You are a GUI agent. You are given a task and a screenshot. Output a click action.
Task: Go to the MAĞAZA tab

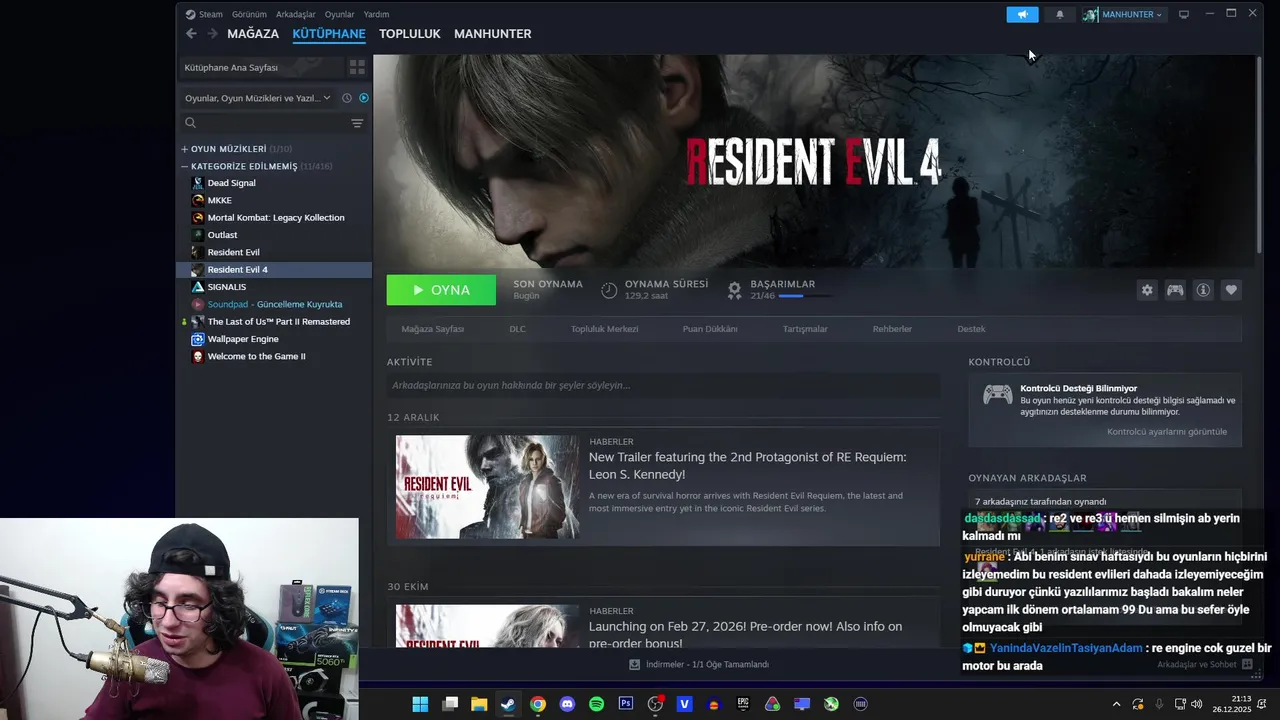click(x=253, y=34)
